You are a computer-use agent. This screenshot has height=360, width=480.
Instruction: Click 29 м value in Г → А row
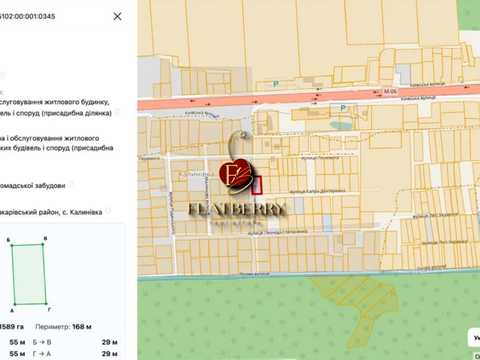(x=110, y=353)
